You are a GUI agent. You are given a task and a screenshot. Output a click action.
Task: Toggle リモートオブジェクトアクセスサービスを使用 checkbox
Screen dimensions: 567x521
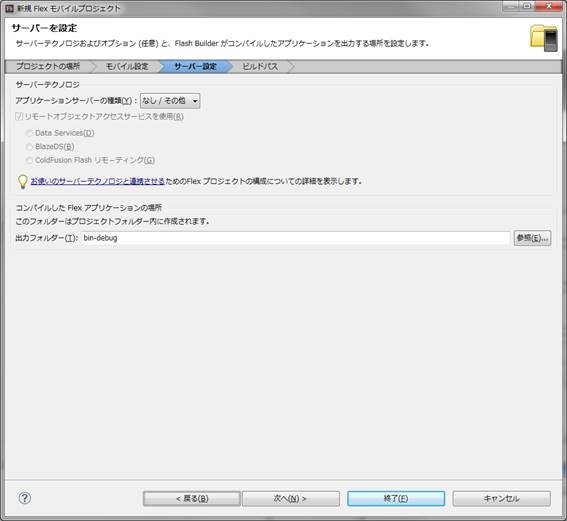(x=19, y=116)
